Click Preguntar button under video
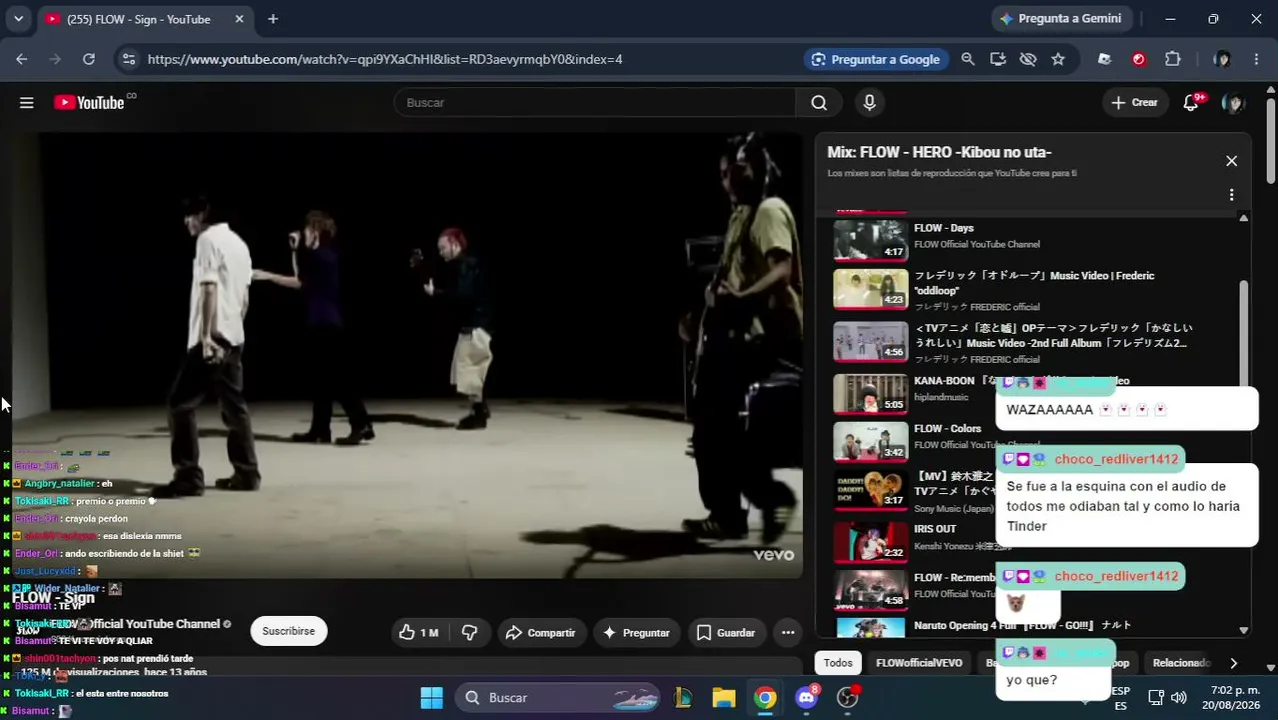 (636, 632)
